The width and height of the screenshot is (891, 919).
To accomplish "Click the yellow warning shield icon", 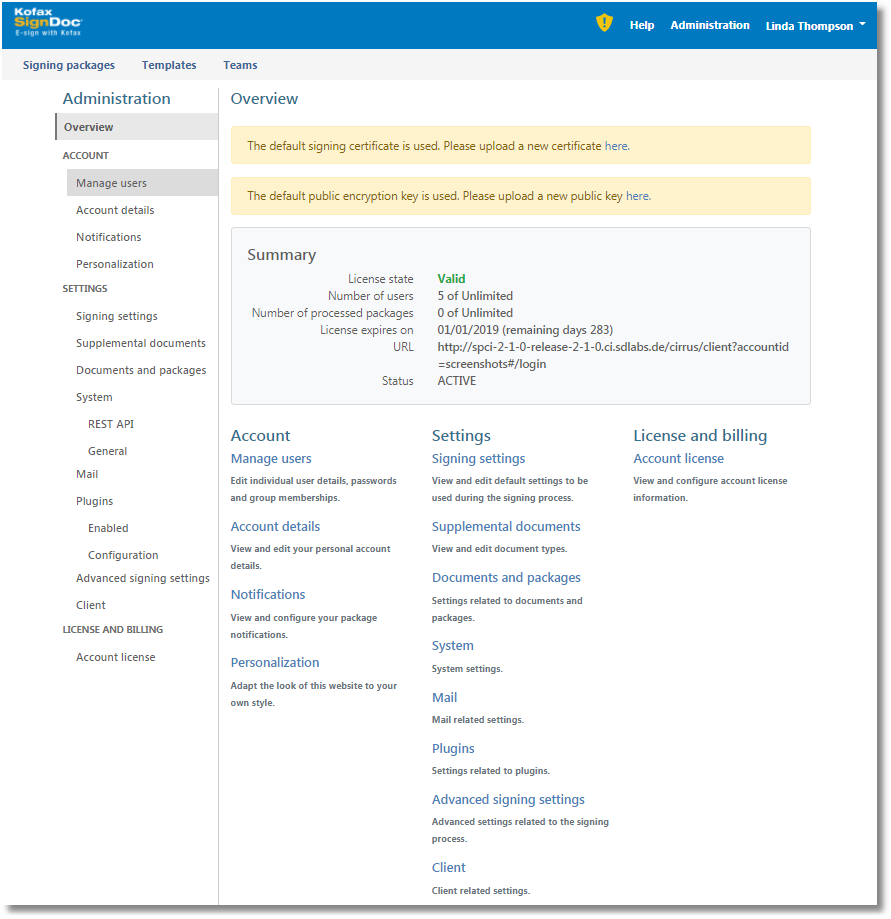I will click(x=604, y=23).
